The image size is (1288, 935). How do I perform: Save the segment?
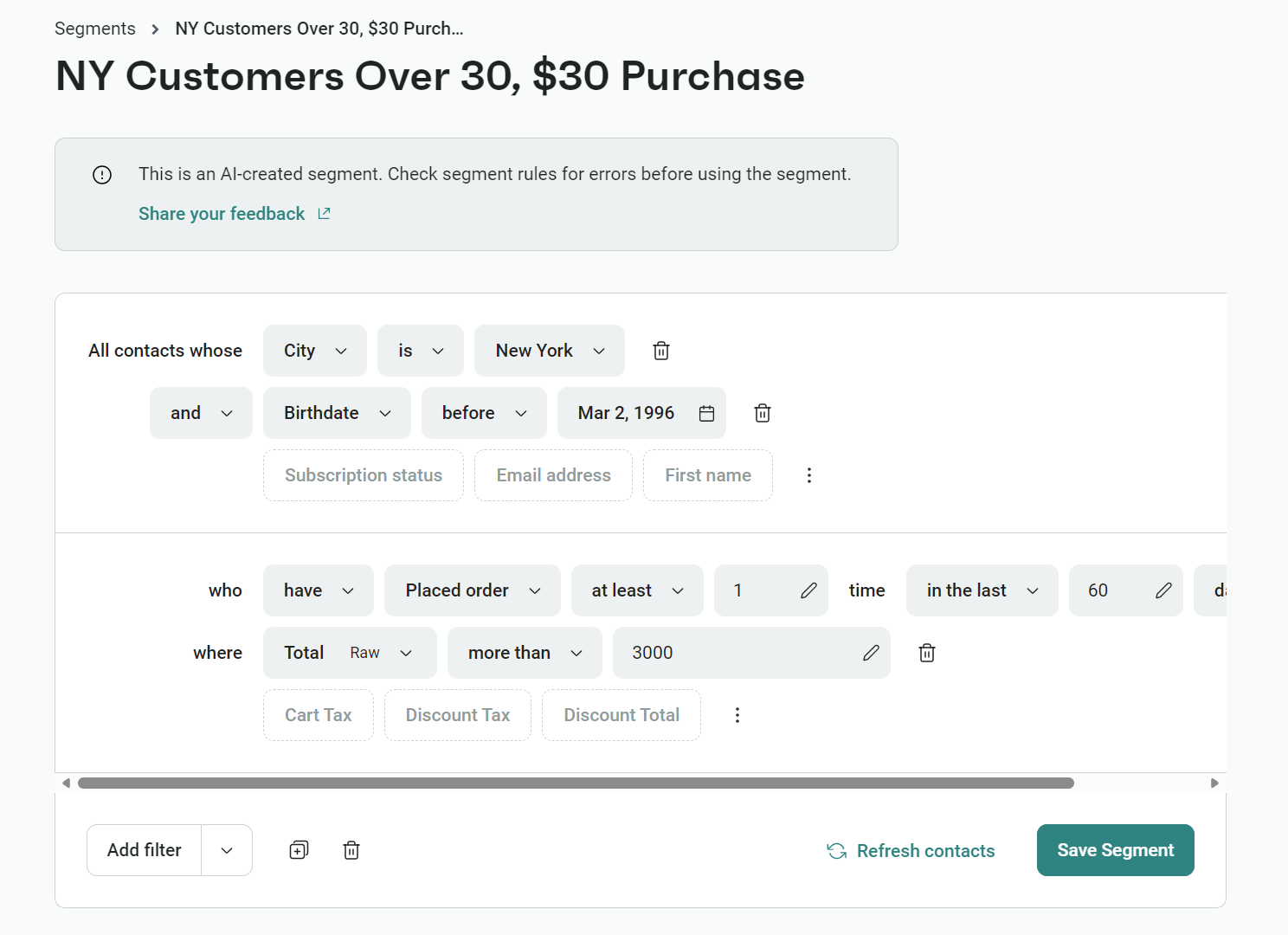[1115, 849]
